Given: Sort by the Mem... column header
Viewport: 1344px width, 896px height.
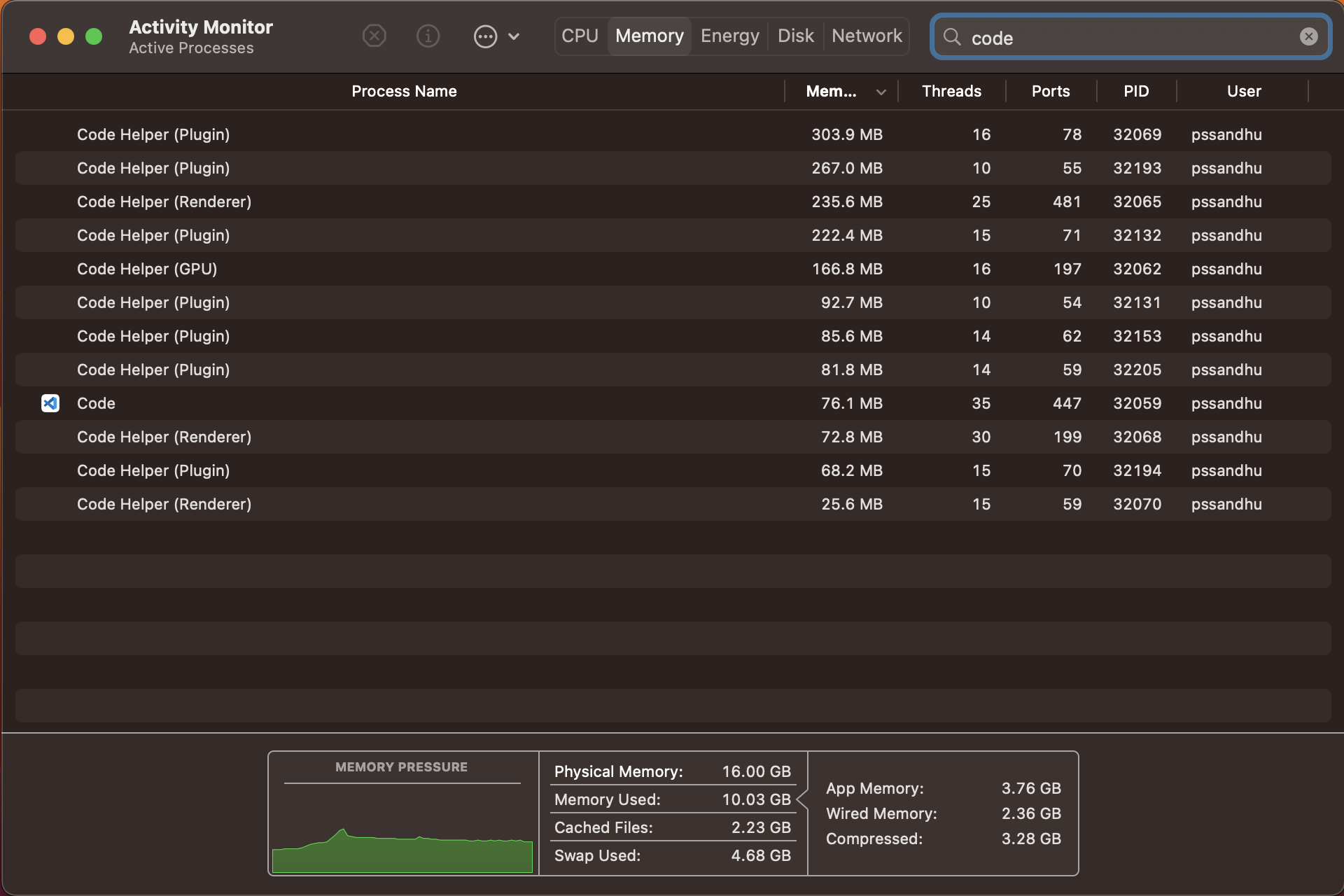Looking at the screenshot, I should [831, 91].
